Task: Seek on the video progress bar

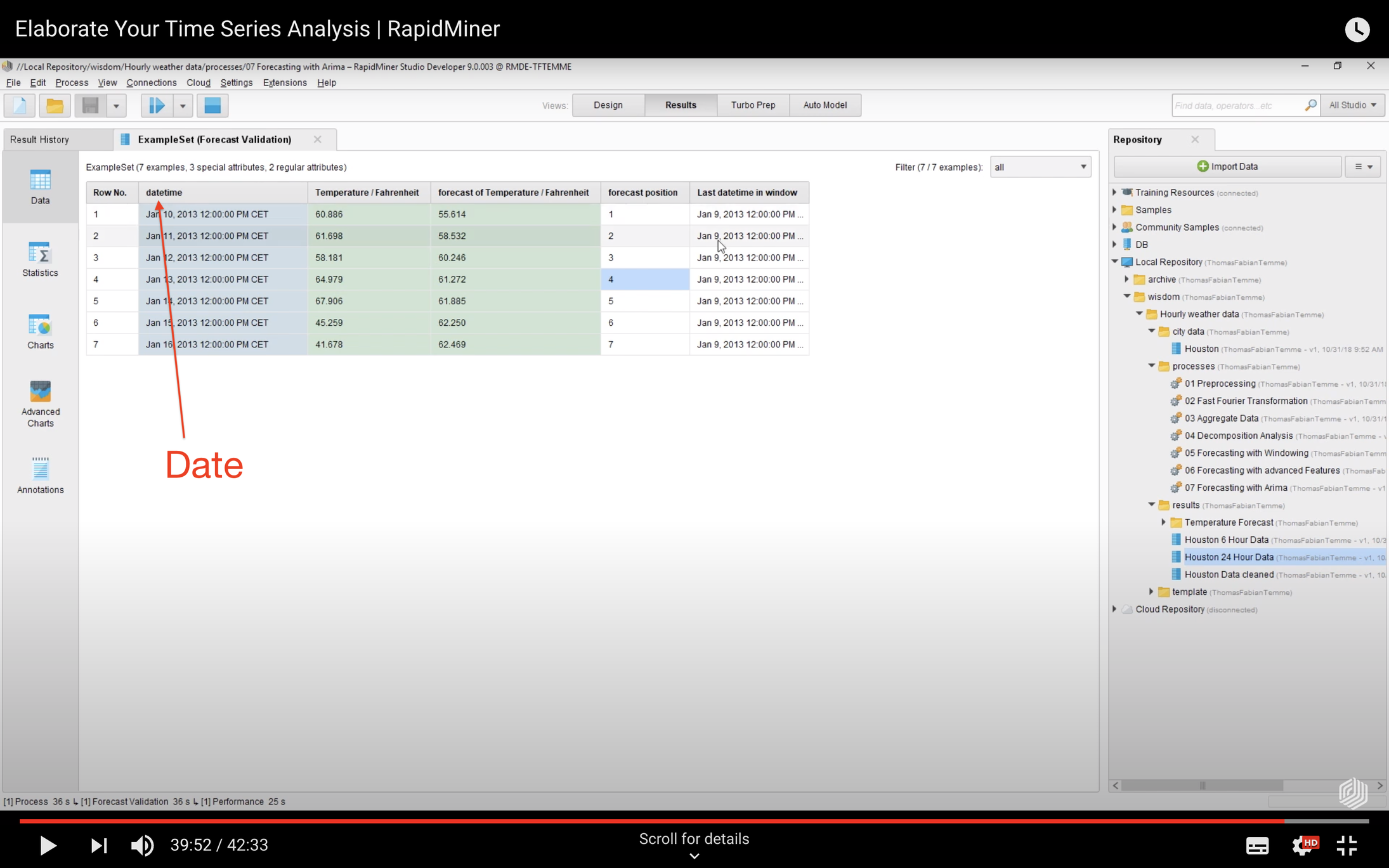Action: pos(694,821)
